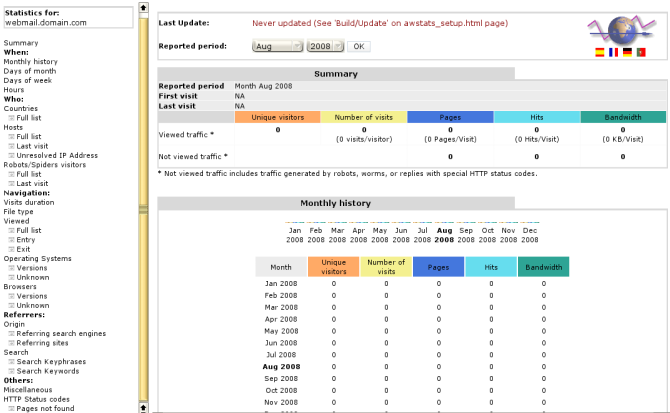670x413 pixels.
Task: Click the small icon beside Exit
Action: click(x=12, y=249)
